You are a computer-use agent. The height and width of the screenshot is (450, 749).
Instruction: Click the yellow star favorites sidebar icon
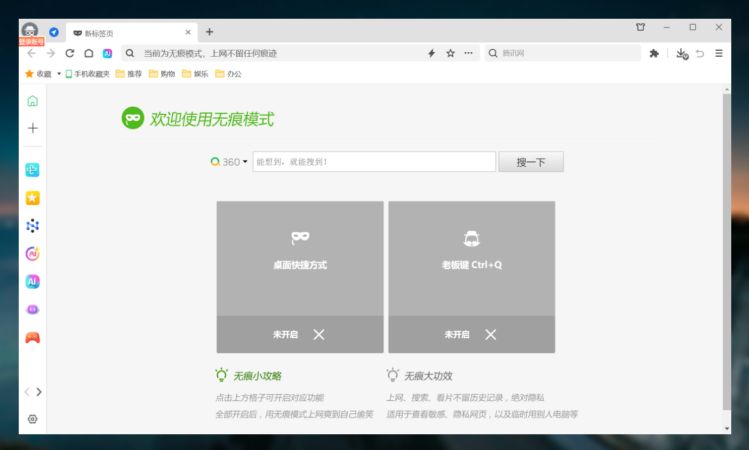pyautogui.click(x=32, y=198)
